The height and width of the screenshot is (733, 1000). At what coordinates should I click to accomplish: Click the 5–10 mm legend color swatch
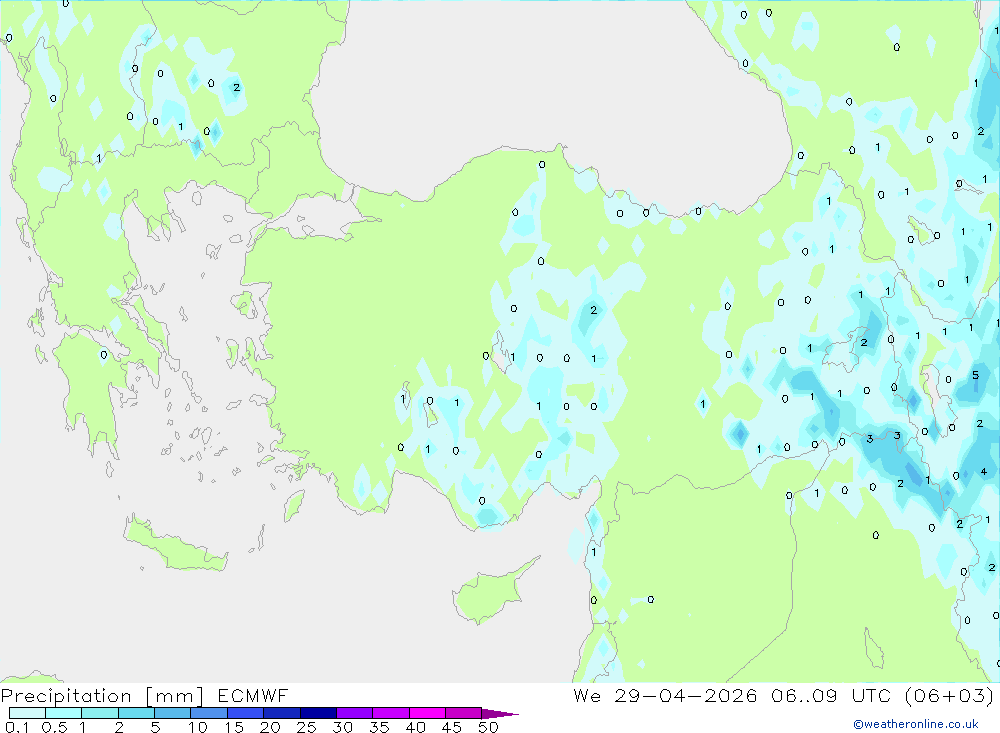pos(173,713)
